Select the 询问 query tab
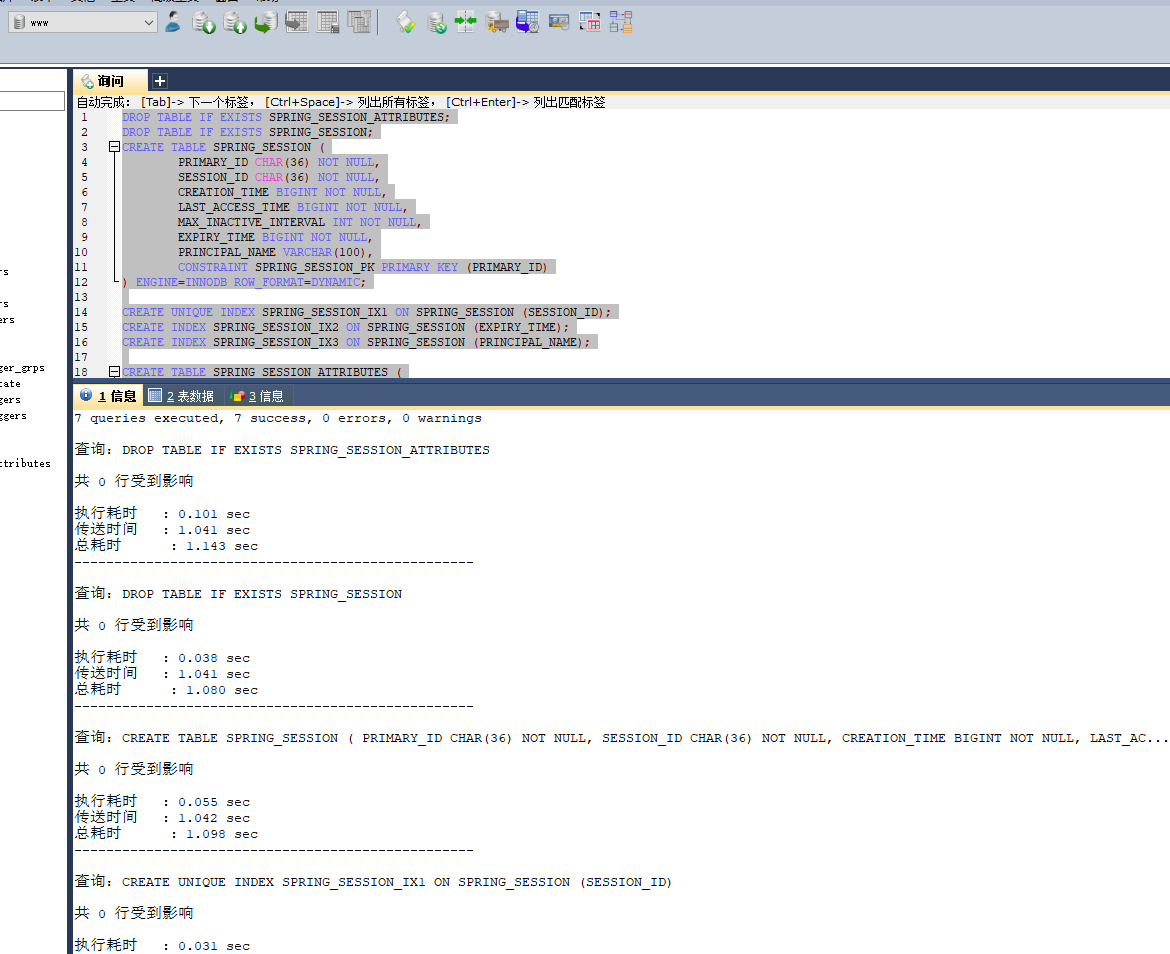Image resolution: width=1170 pixels, height=954 pixels. pyautogui.click(x=108, y=80)
